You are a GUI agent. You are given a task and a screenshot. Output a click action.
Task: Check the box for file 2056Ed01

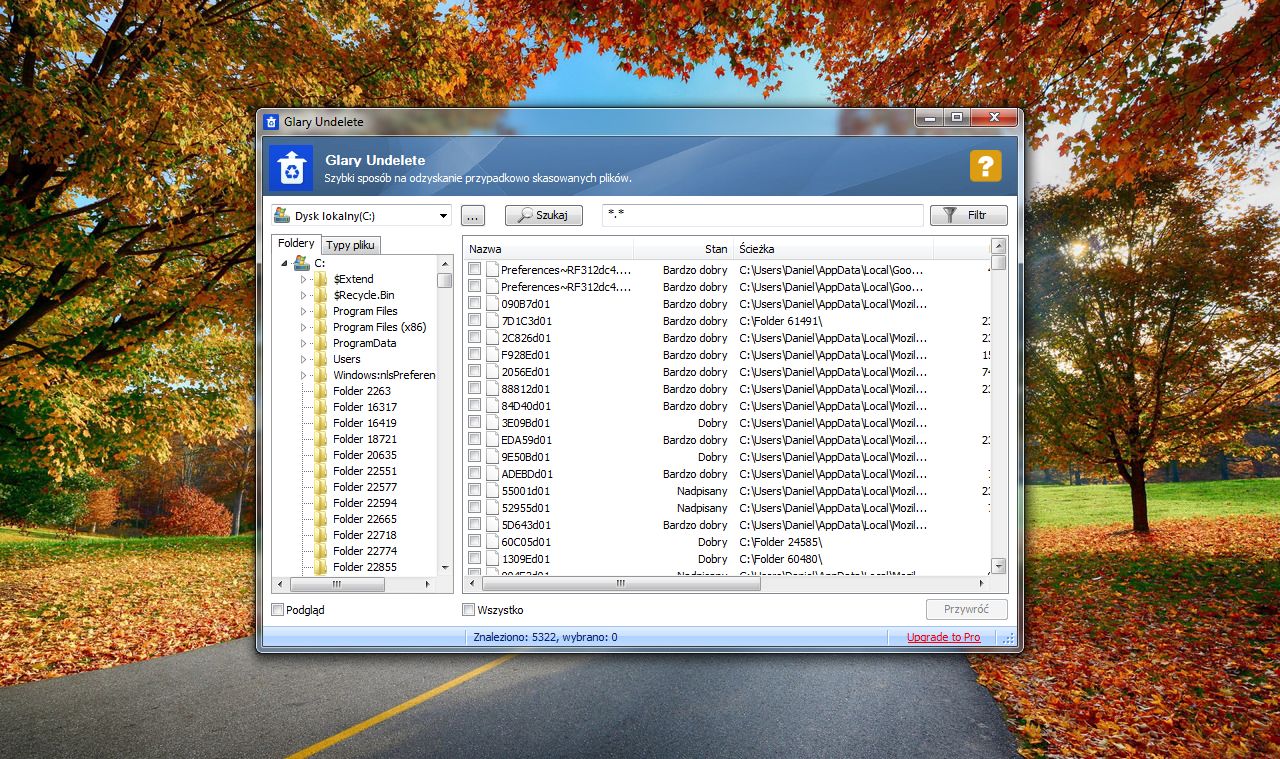[x=475, y=371]
